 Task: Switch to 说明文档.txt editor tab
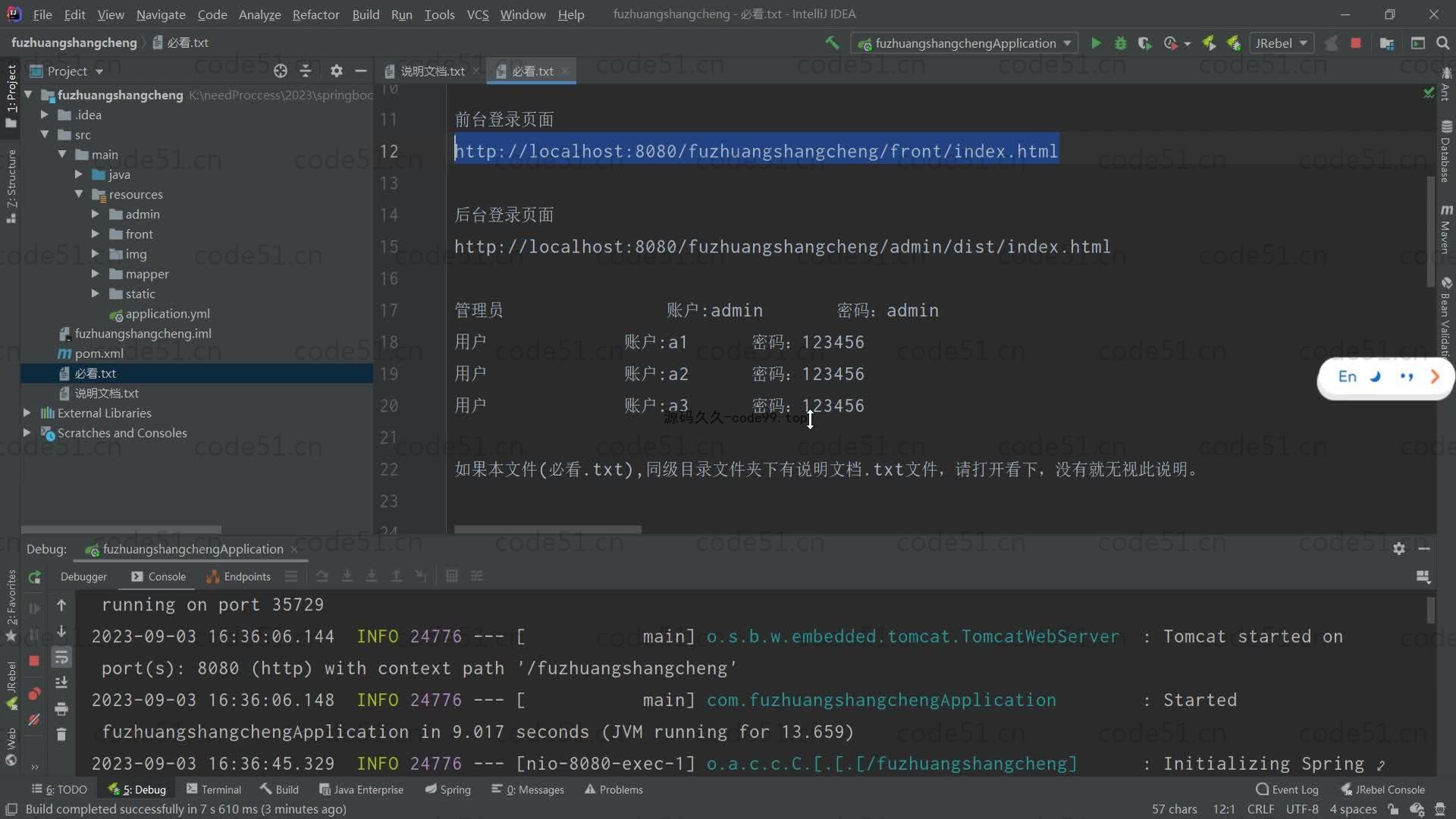point(432,71)
